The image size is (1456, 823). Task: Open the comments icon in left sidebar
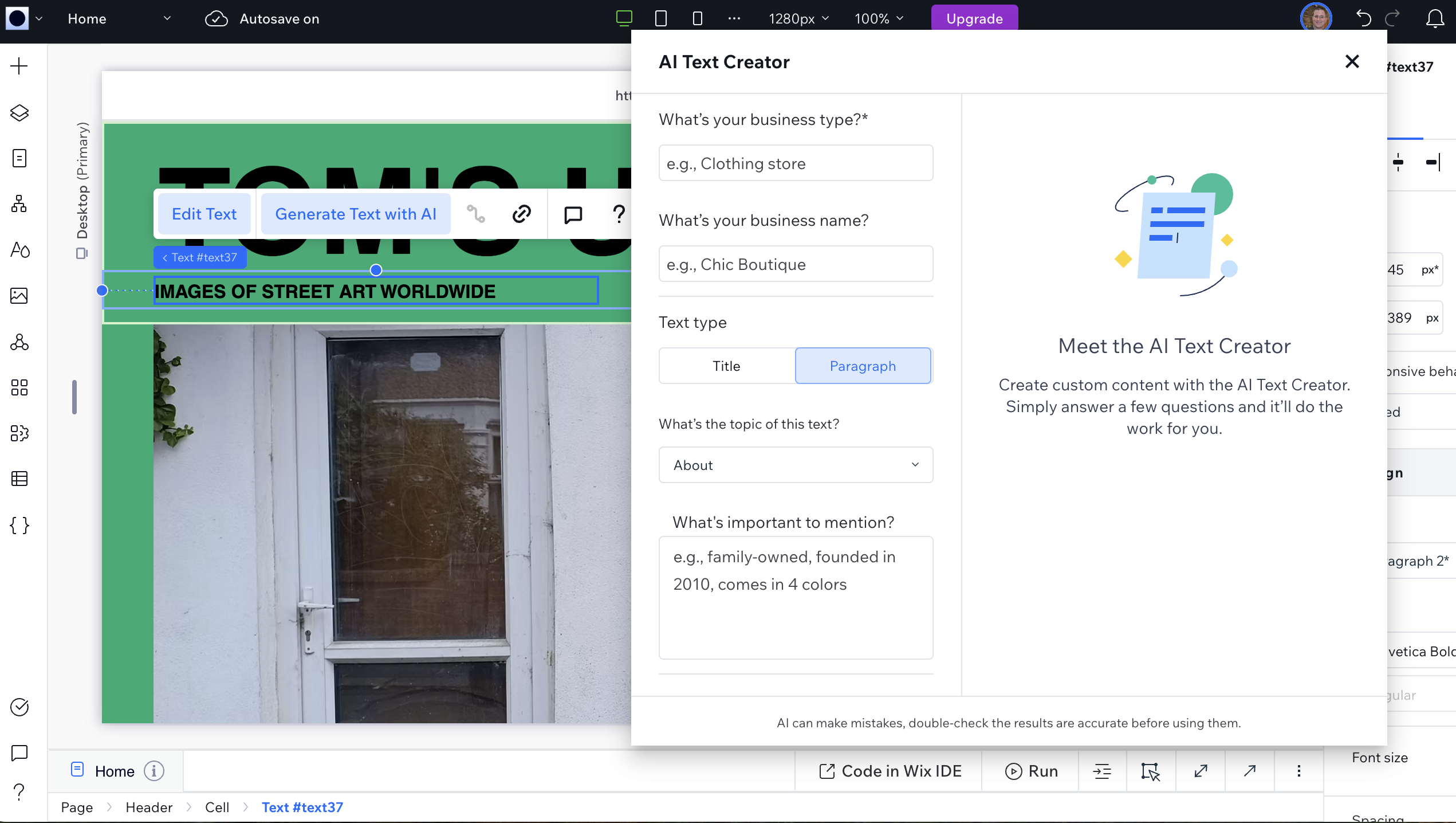(19, 753)
